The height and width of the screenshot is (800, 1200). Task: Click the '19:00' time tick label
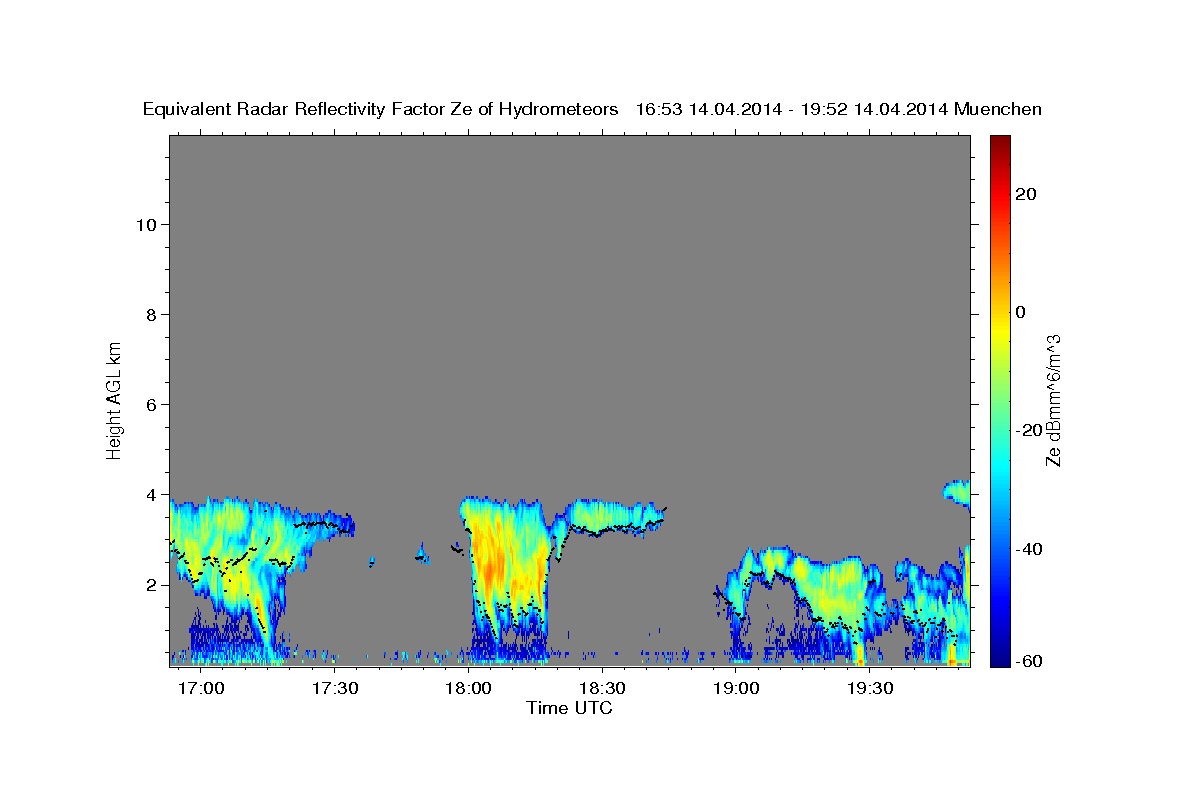point(736,689)
